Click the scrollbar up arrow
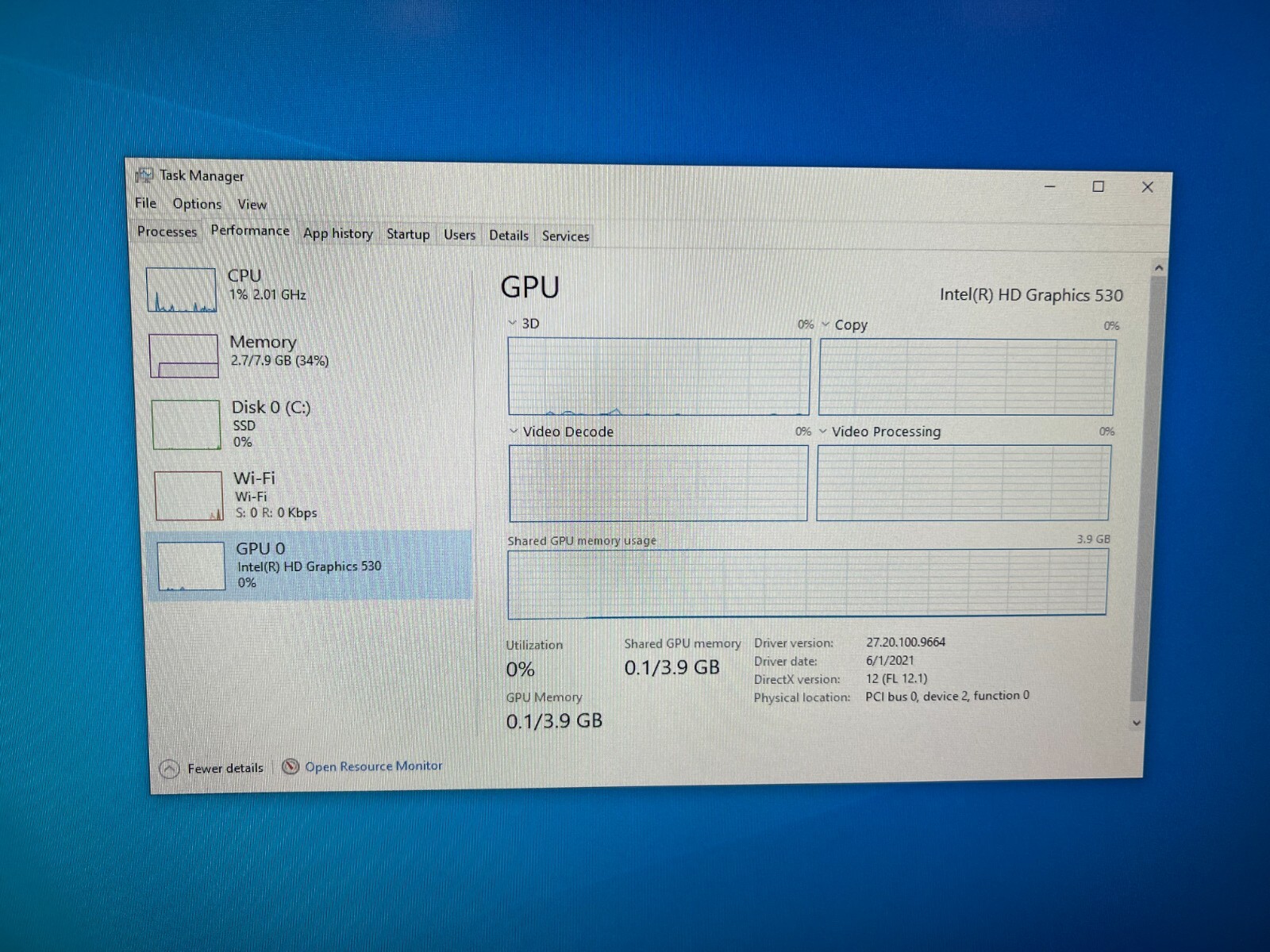The width and height of the screenshot is (1270, 952). (1158, 268)
